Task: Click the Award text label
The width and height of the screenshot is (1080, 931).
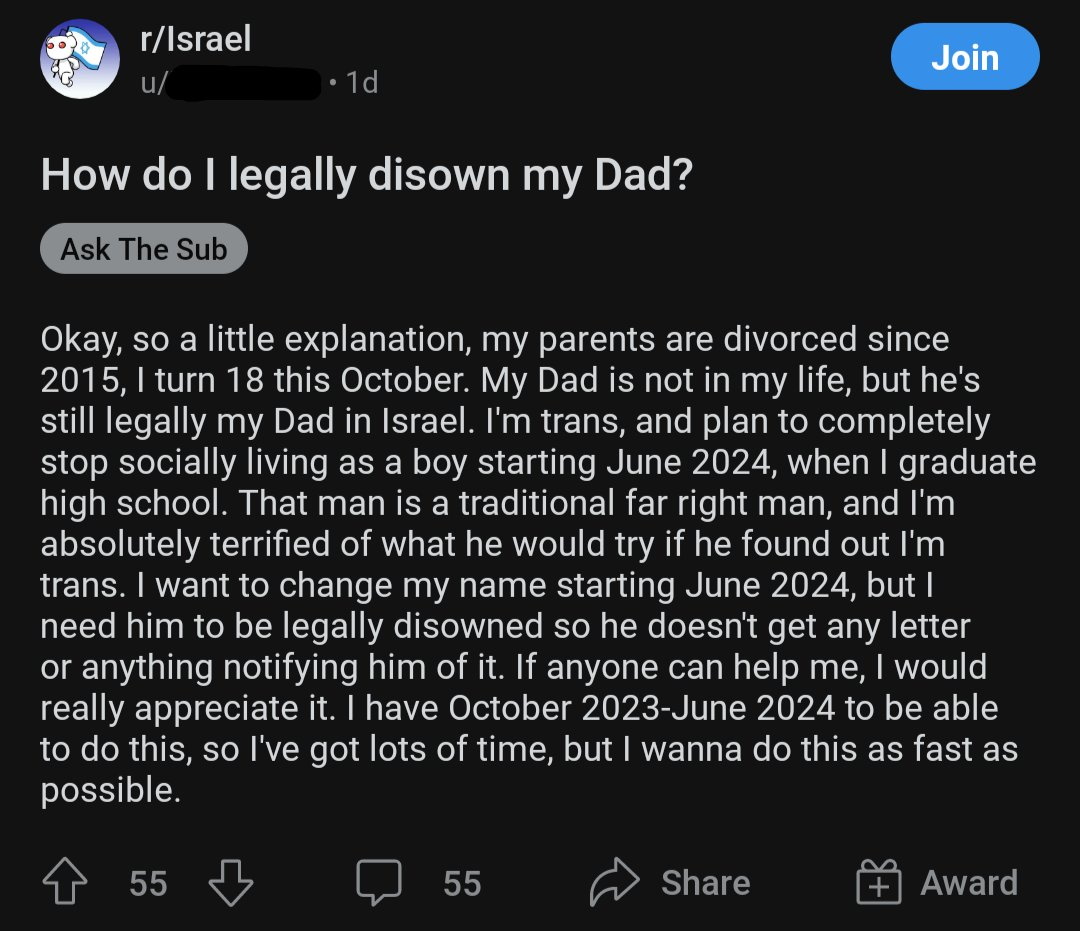Action: point(969,883)
